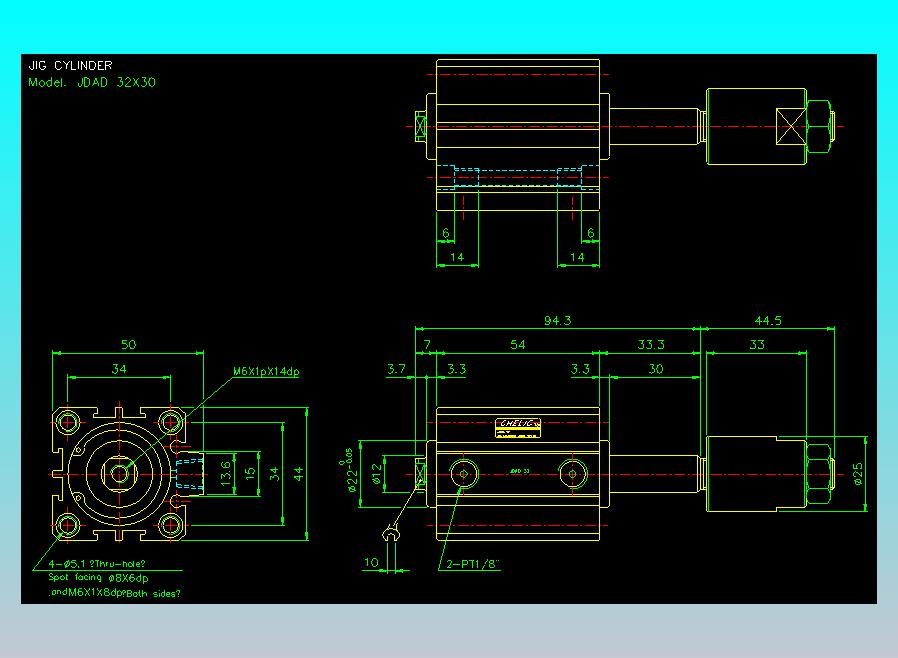Select the '54' body length dimension
The image size is (898, 658).
tap(518, 345)
